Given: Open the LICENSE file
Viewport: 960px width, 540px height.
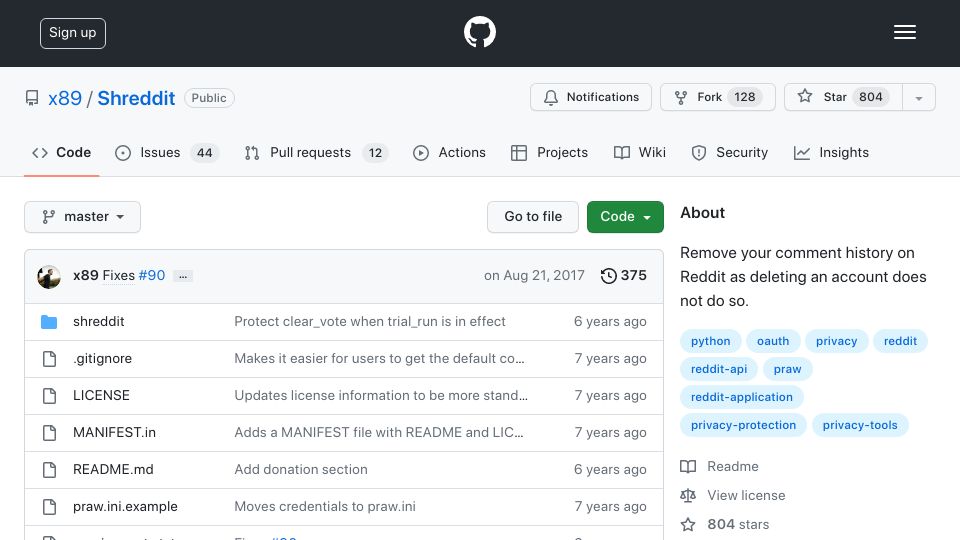Looking at the screenshot, I should click(x=101, y=396).
